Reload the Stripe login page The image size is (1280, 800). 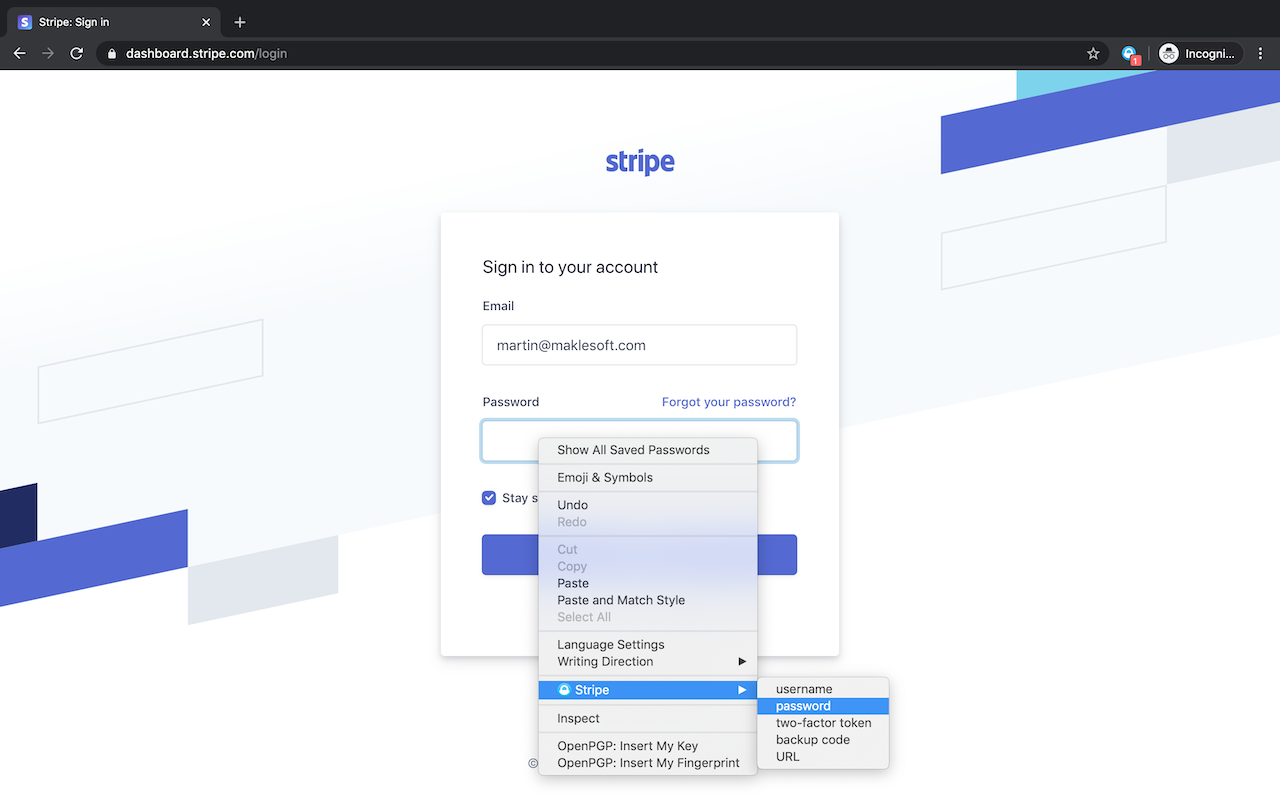[x=76, y=53]
